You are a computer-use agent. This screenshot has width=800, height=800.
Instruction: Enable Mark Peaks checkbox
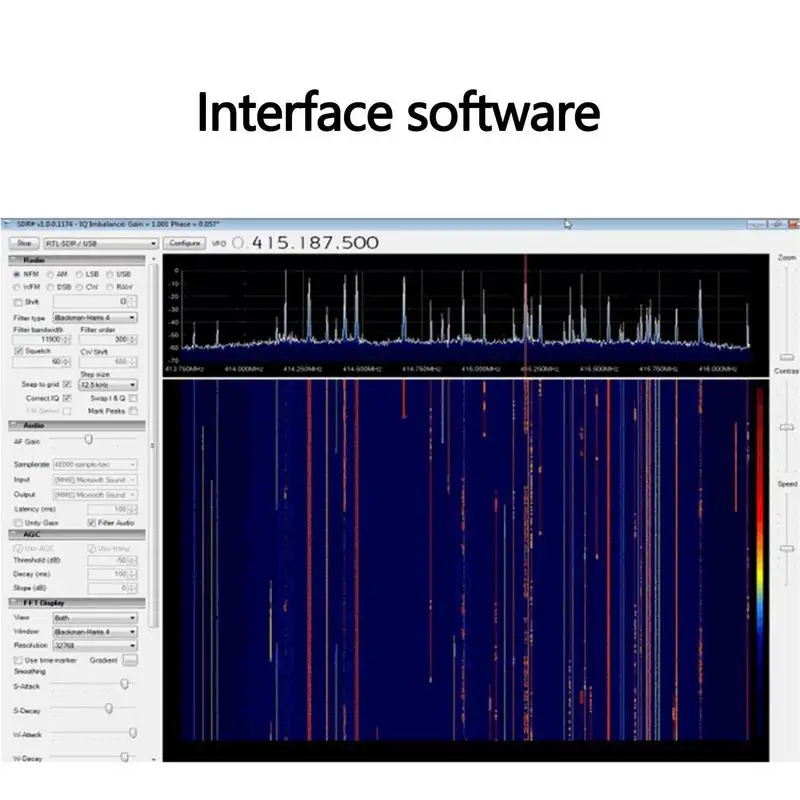pyautogui.click(x=133, y=411)
